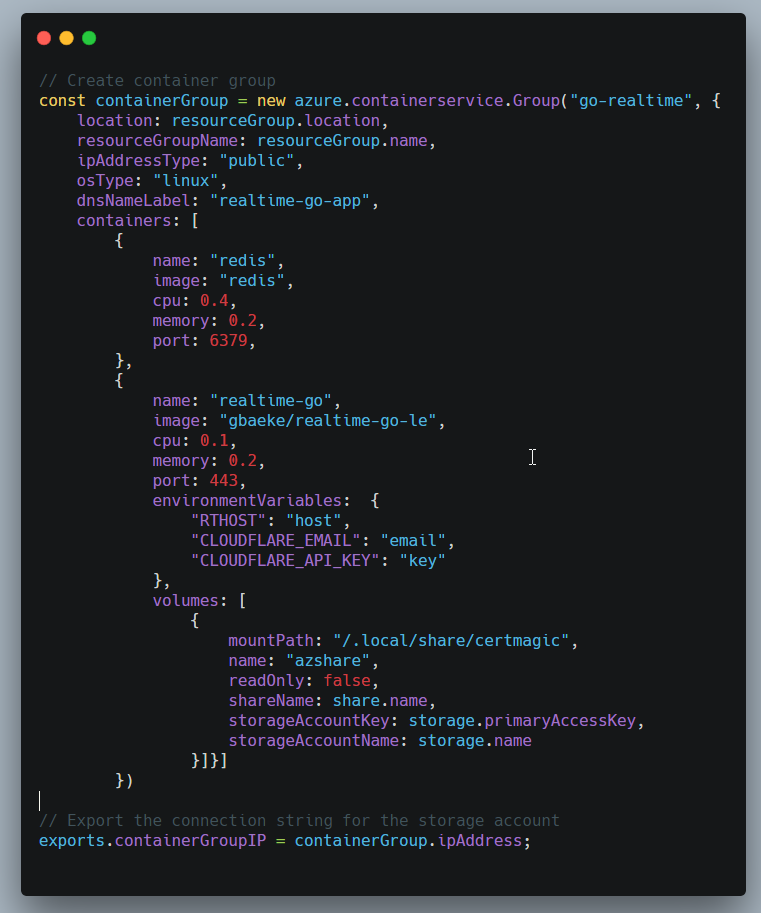Click the yellow minimize dot
761x913 pixels.
pos(67,38)
